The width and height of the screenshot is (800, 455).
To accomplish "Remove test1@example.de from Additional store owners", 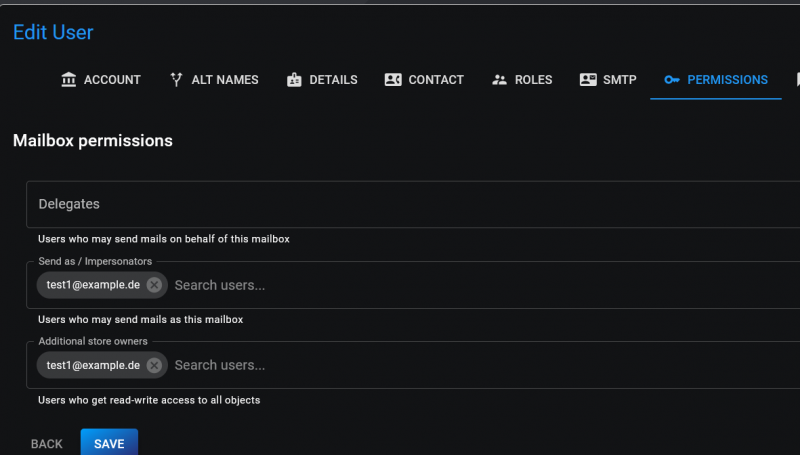I will coord(154,365).
